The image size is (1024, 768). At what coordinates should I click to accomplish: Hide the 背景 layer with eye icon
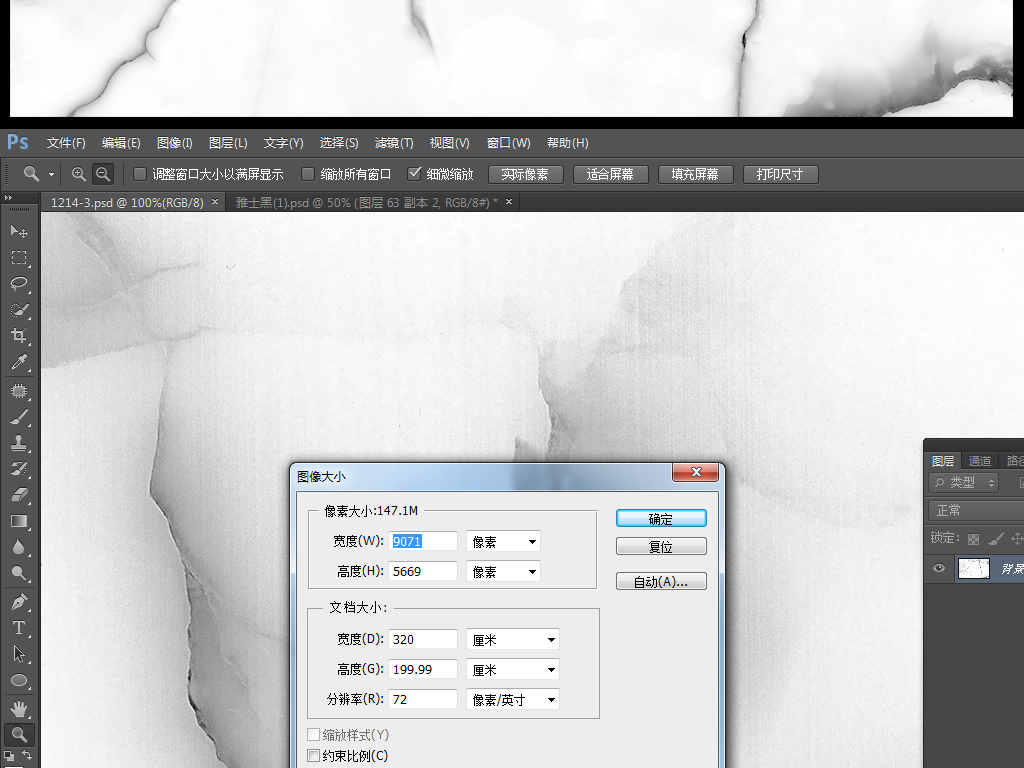pos(939,568)
